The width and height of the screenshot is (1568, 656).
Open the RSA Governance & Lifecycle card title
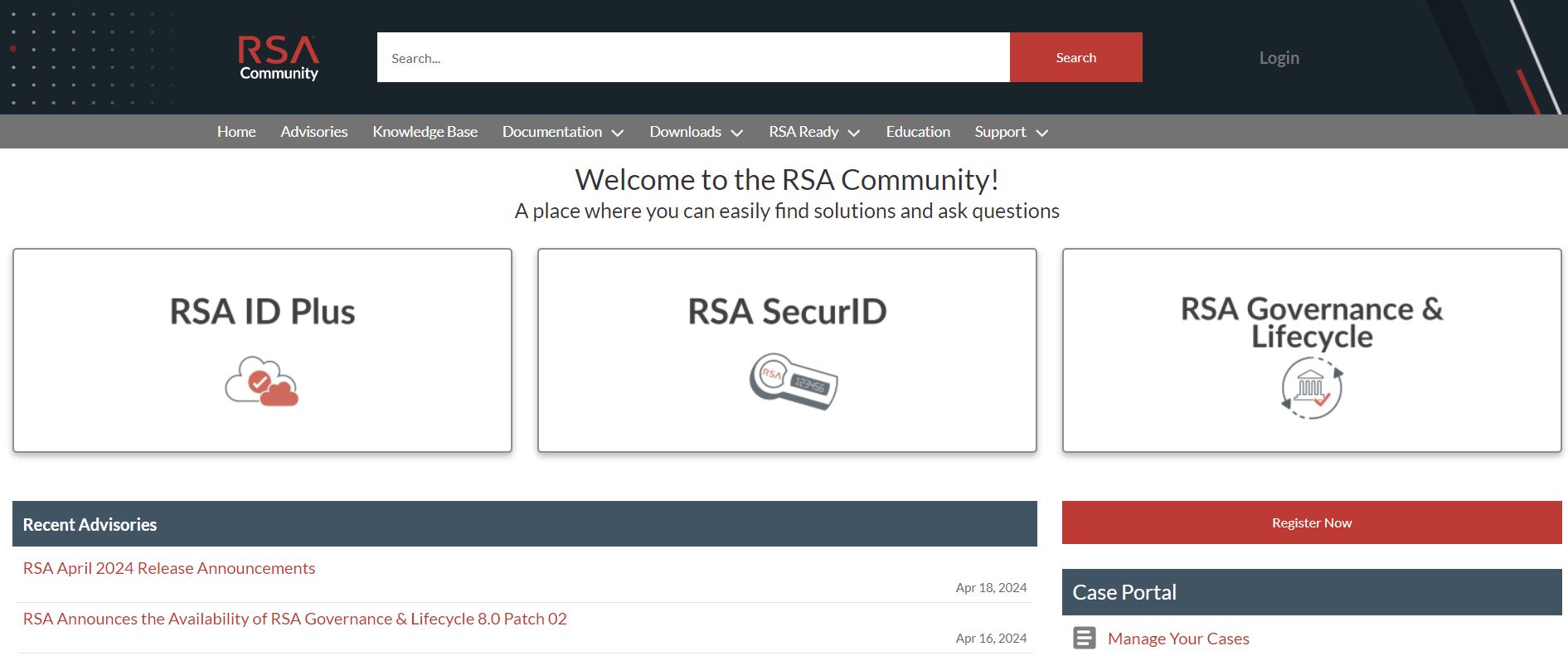tap(1312, 323)
